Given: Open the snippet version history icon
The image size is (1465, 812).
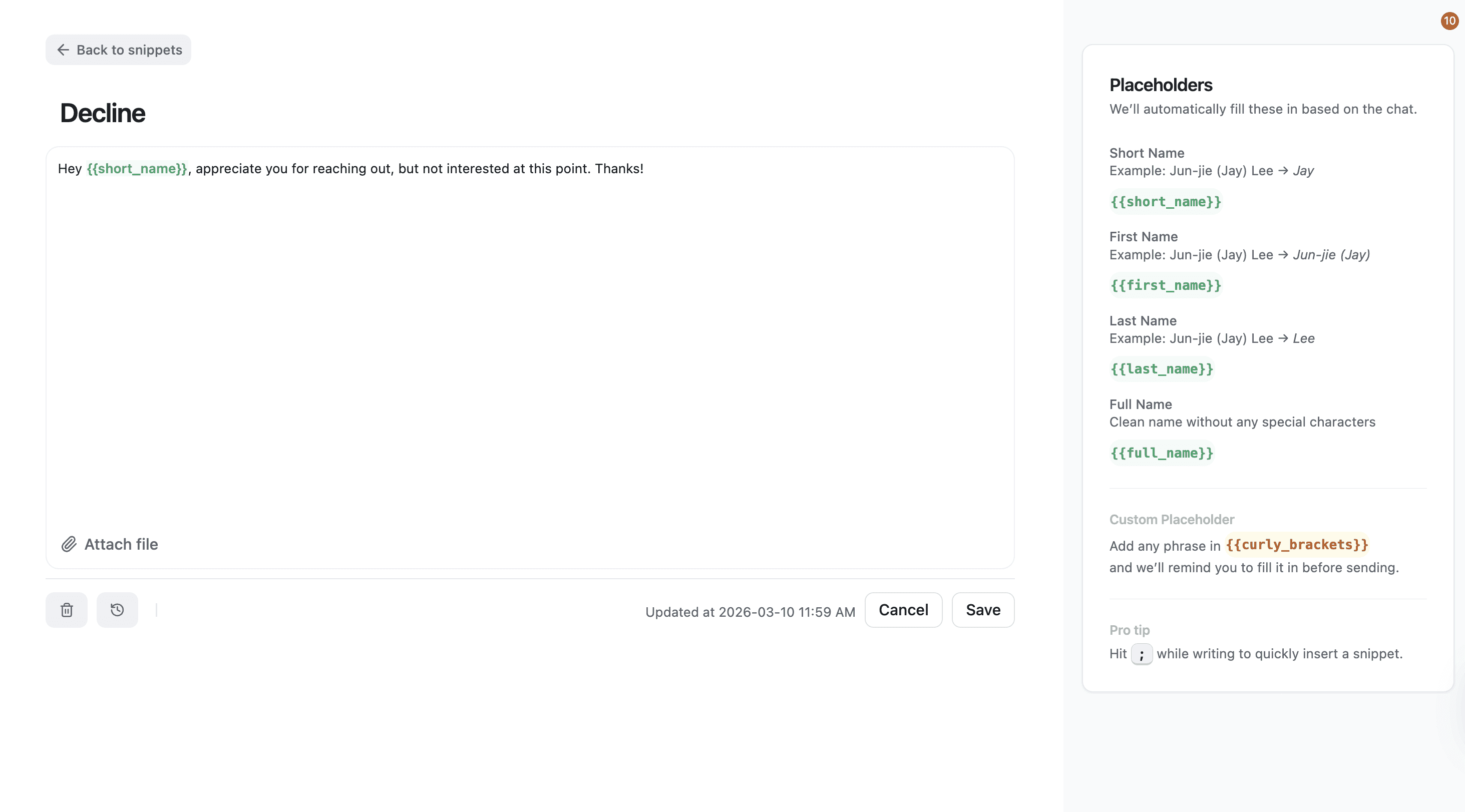Looking at the screenshot, I should tap(117, 610).
